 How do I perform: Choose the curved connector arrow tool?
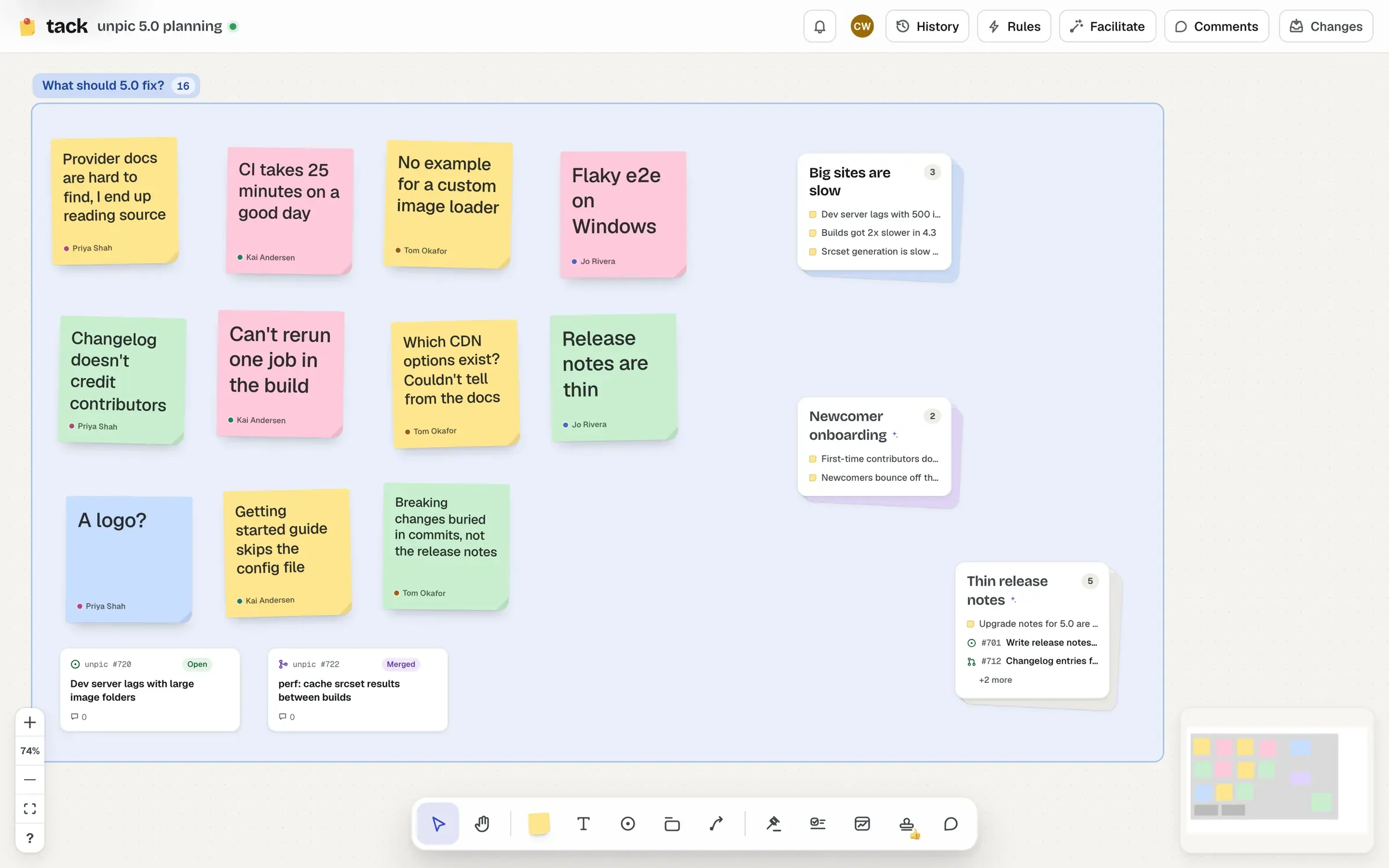(716, 823)
